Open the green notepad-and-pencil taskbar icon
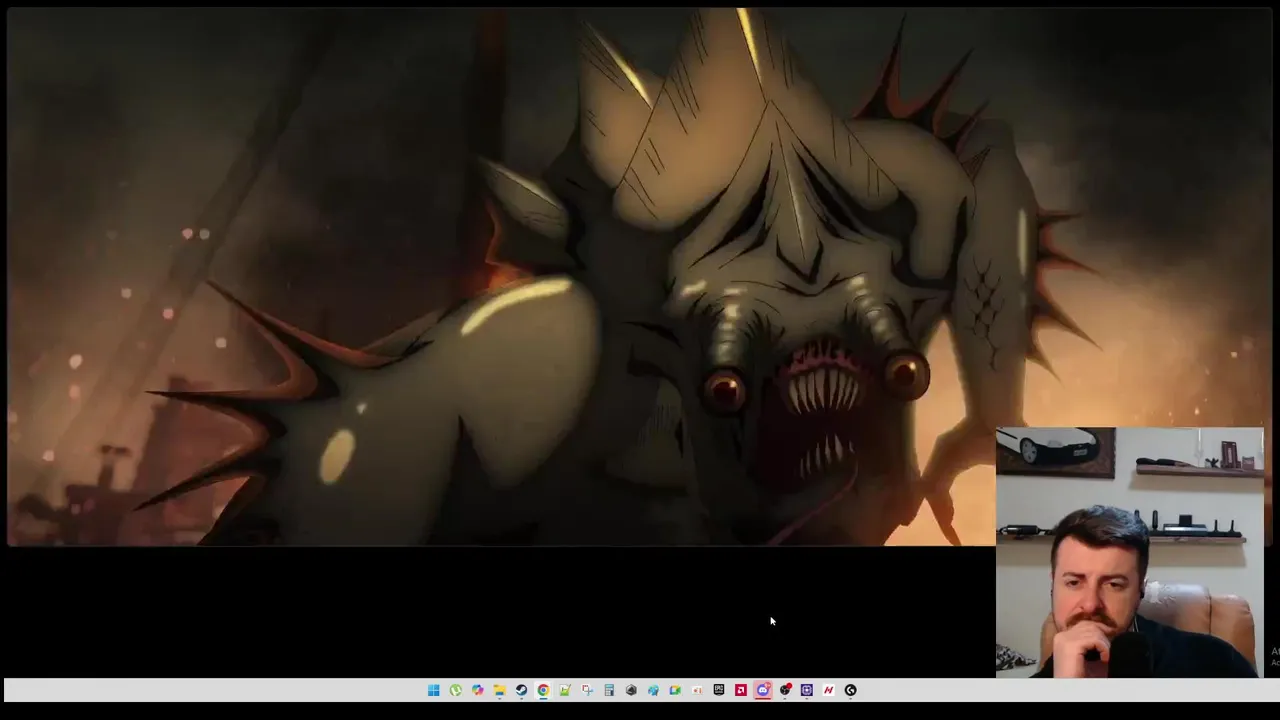Screen dimensions: 1280x720 coord(565,690)
